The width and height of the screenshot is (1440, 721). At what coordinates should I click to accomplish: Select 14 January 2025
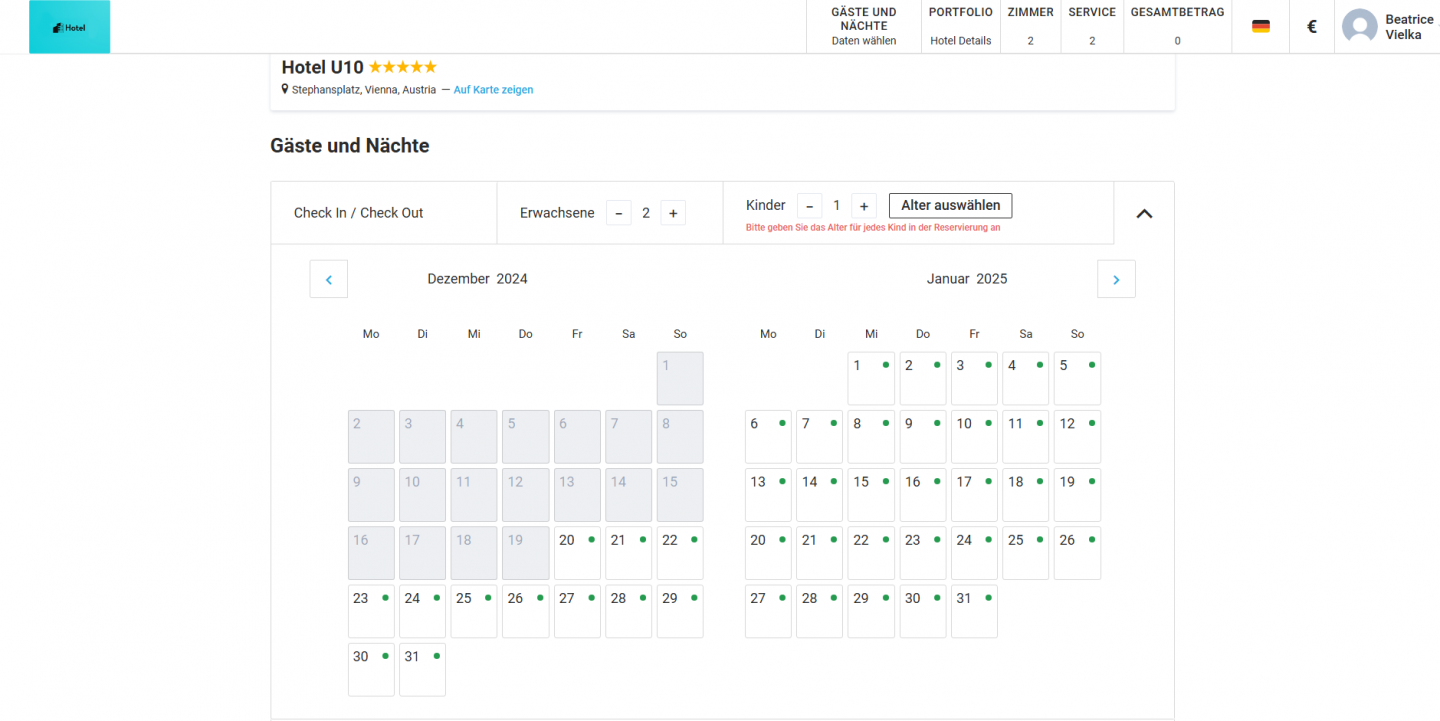pyautogui.click(x=820, y=495)
